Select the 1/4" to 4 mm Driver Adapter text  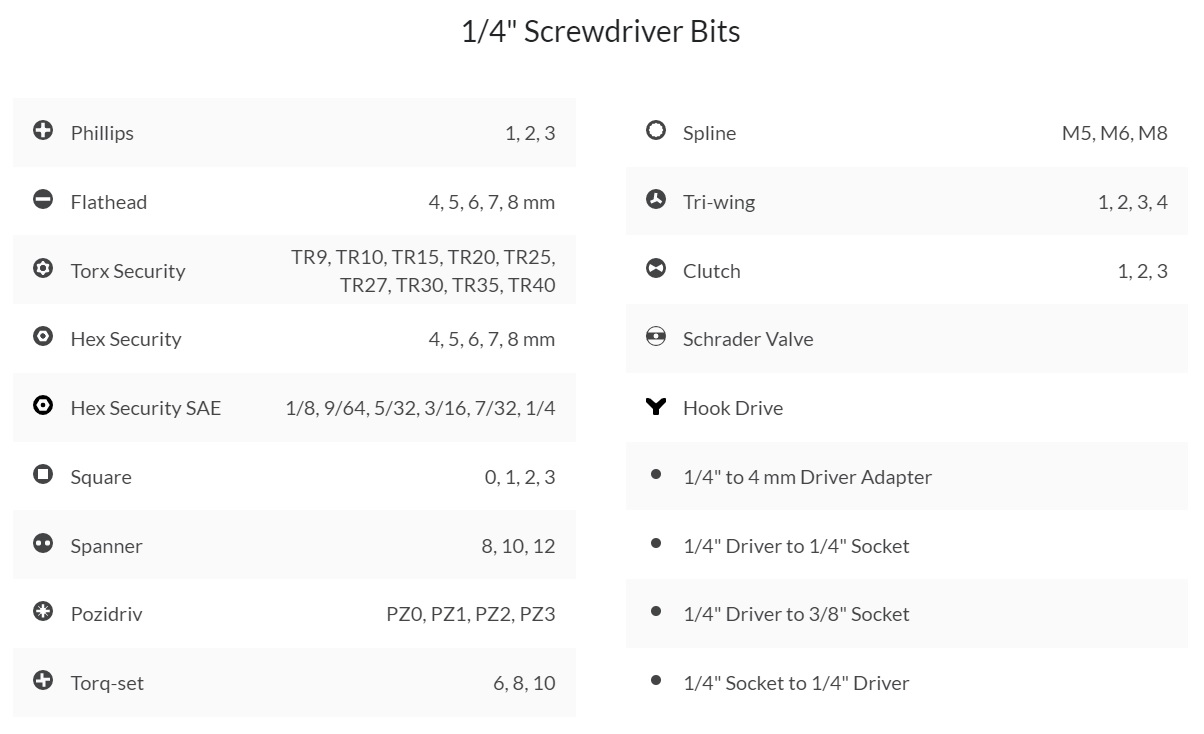point(807,477)
